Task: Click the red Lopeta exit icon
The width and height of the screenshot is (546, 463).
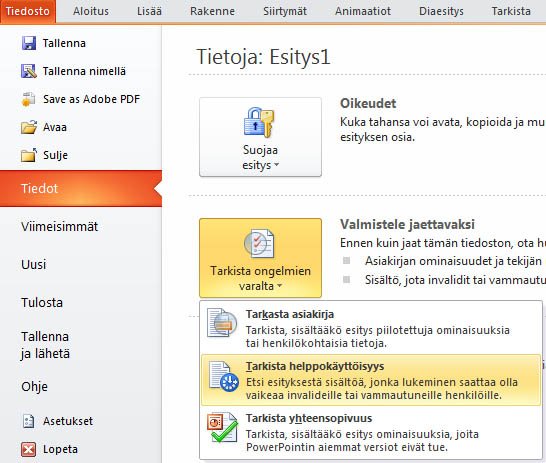Action: (29, 449)
